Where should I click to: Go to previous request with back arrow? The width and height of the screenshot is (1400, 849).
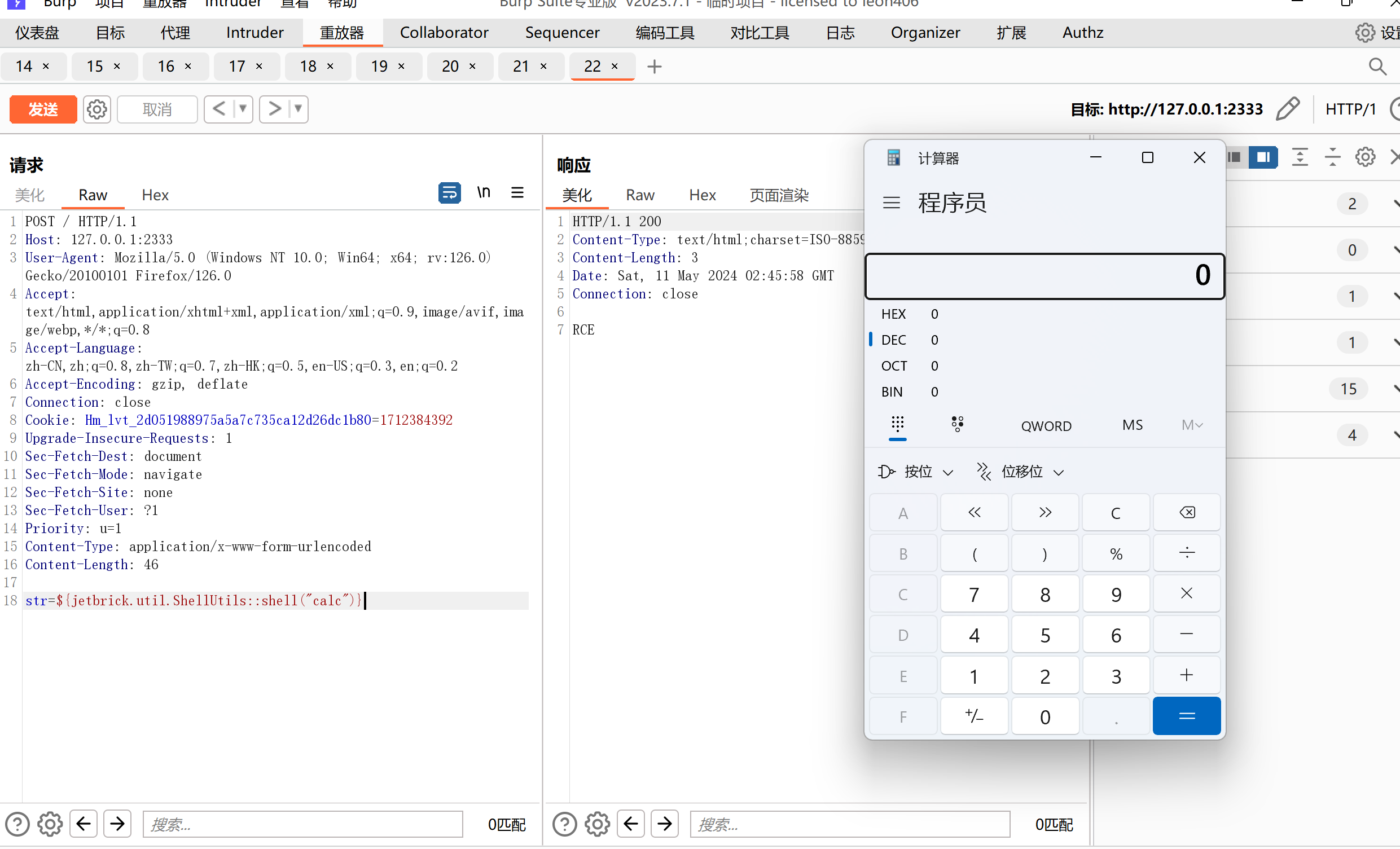[220, 108]
